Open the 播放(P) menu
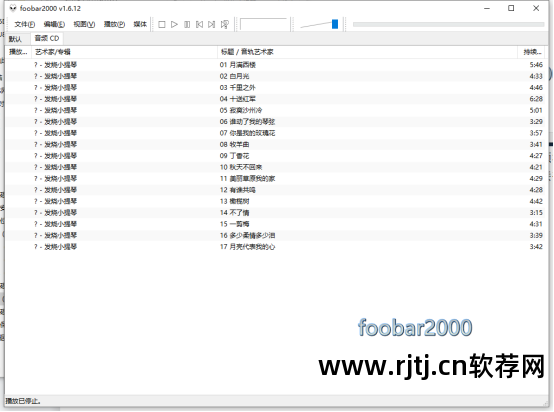 point(114,24)
